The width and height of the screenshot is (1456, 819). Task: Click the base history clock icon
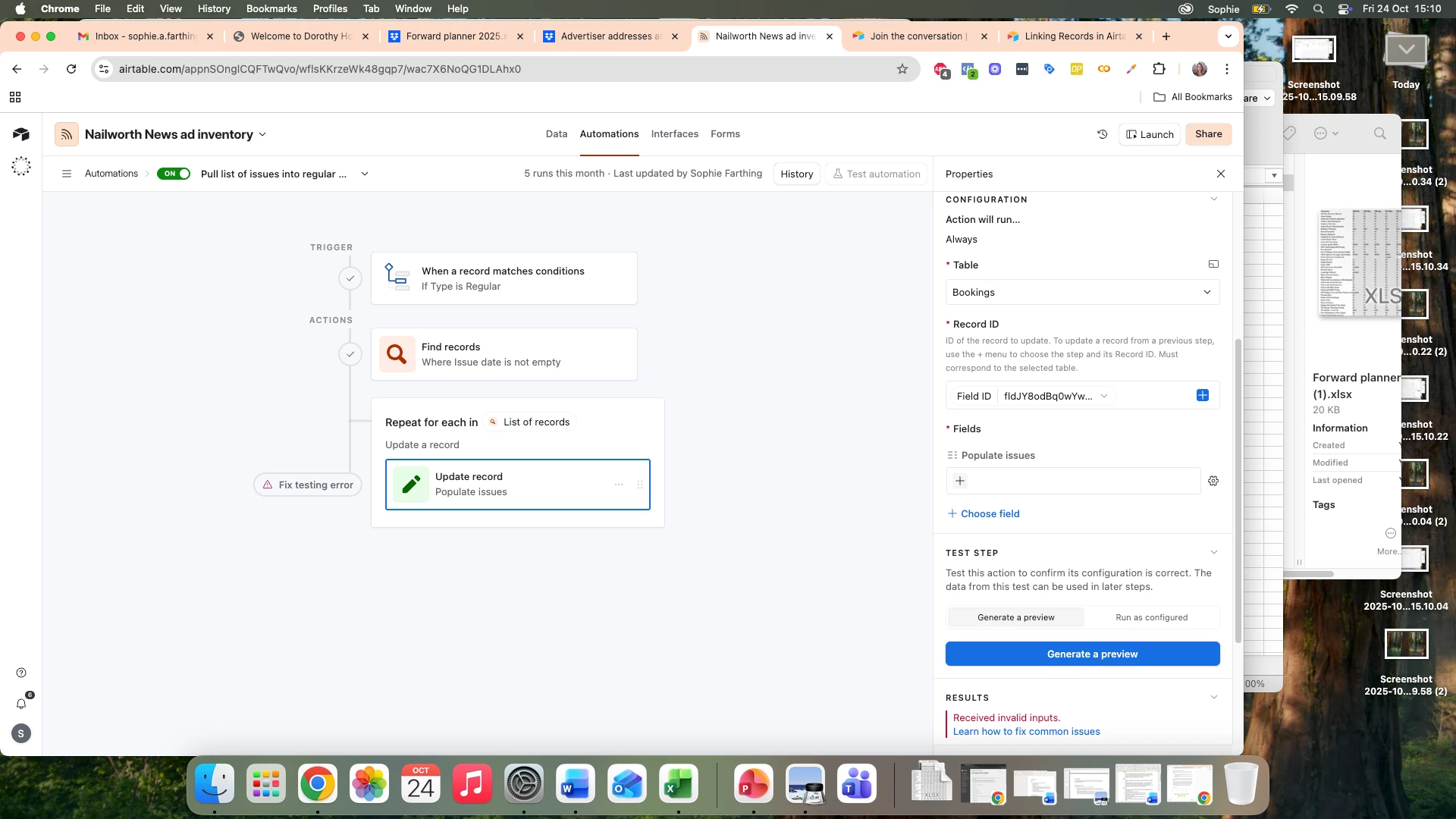pos(1102,134)
